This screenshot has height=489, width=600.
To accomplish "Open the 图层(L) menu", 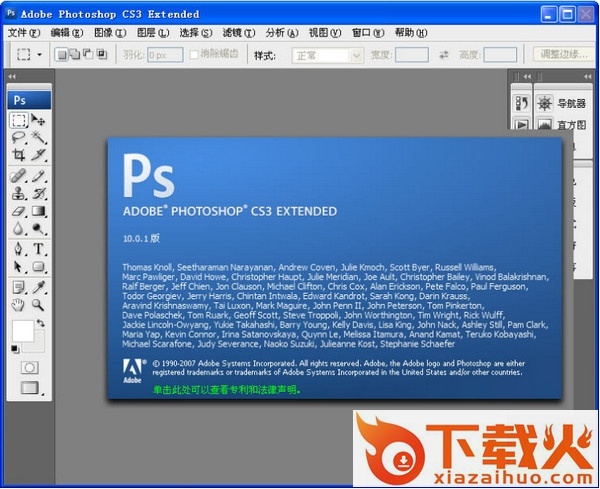I will (153, 33).
